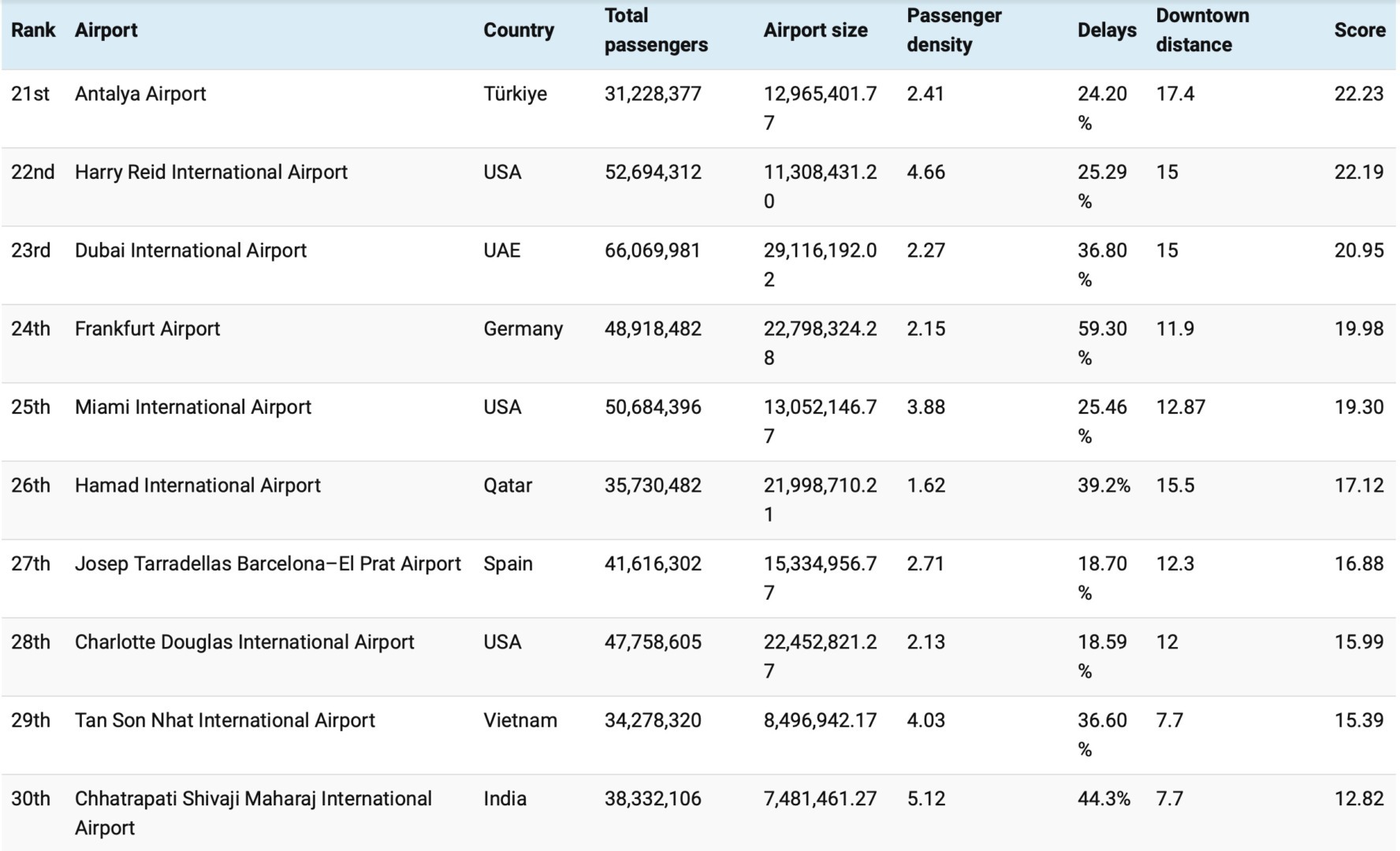Select Miami International Airport cell

point(193,407)
